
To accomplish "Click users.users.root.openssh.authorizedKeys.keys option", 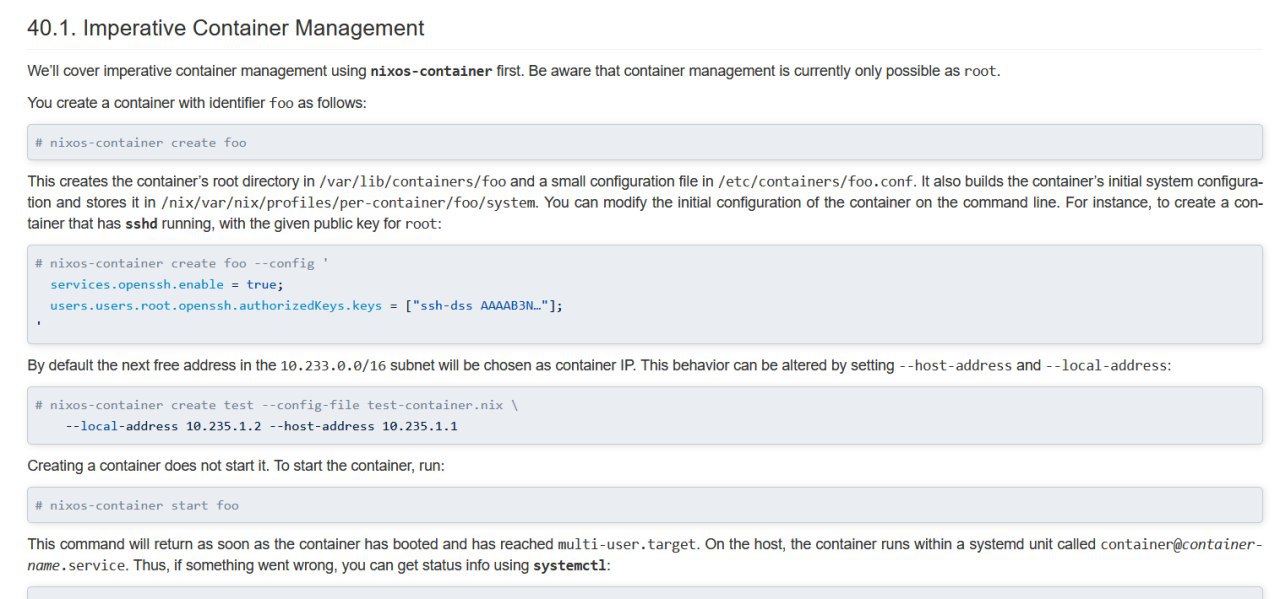I will coord(216,306).
